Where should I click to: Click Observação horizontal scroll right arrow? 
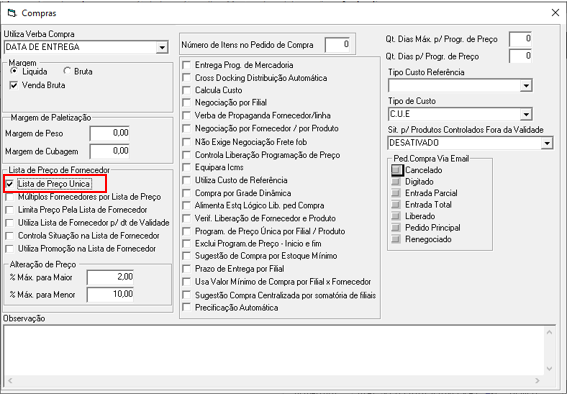tap(537, 381)
